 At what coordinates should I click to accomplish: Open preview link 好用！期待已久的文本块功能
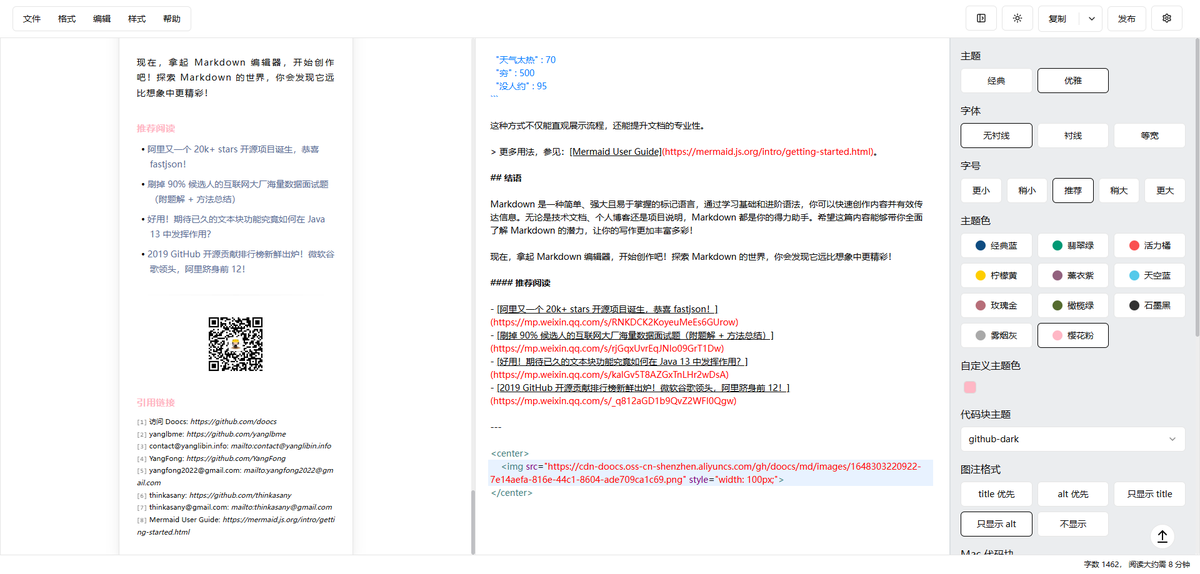[x=238, y=226]
